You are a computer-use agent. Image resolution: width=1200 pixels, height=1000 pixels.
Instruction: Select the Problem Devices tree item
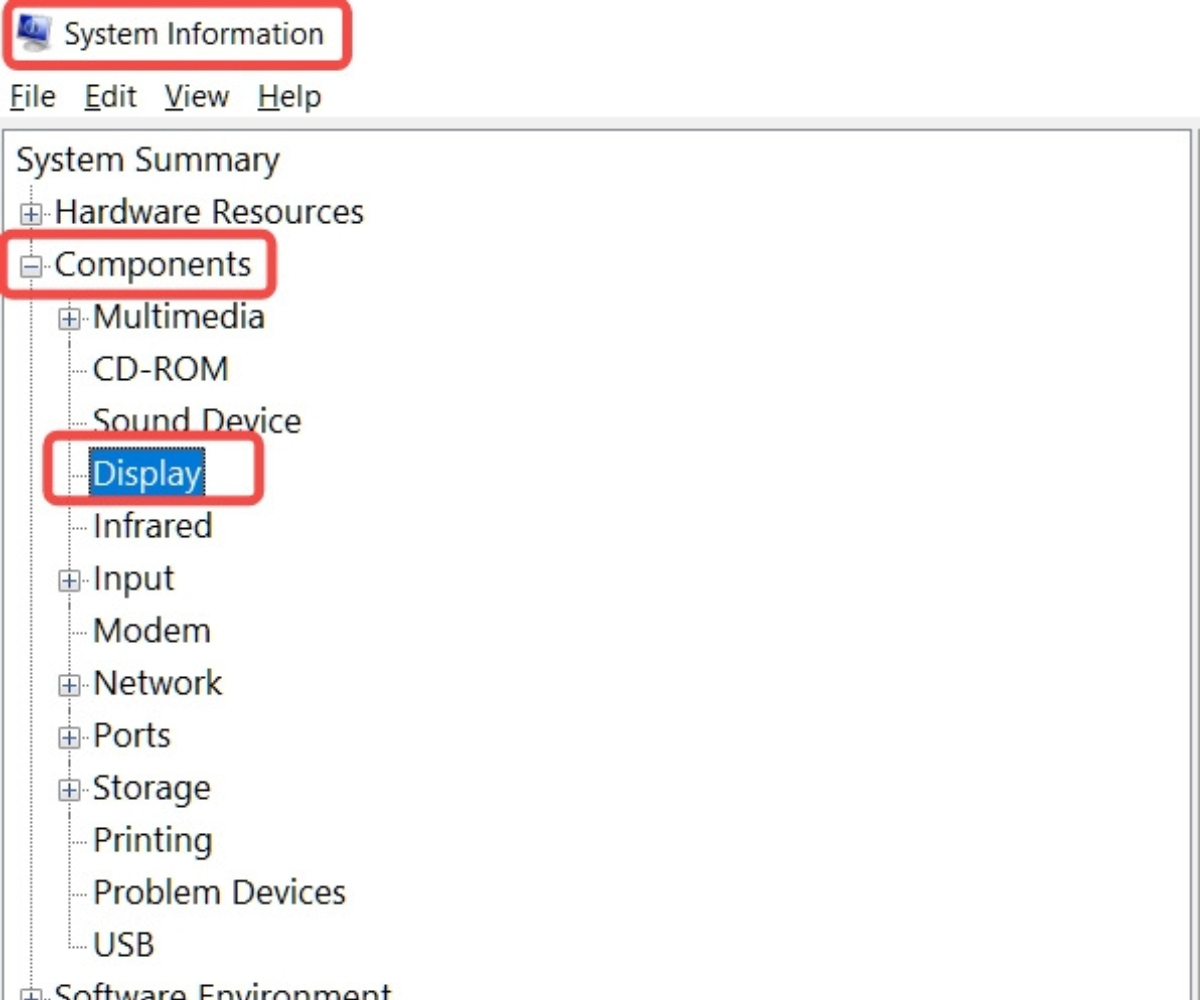pyautogui.click(x=220, y=892)
